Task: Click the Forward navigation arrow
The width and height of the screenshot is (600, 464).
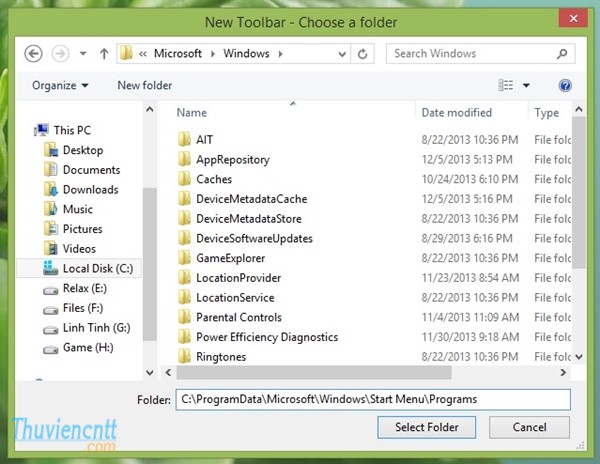Action: 60,53
